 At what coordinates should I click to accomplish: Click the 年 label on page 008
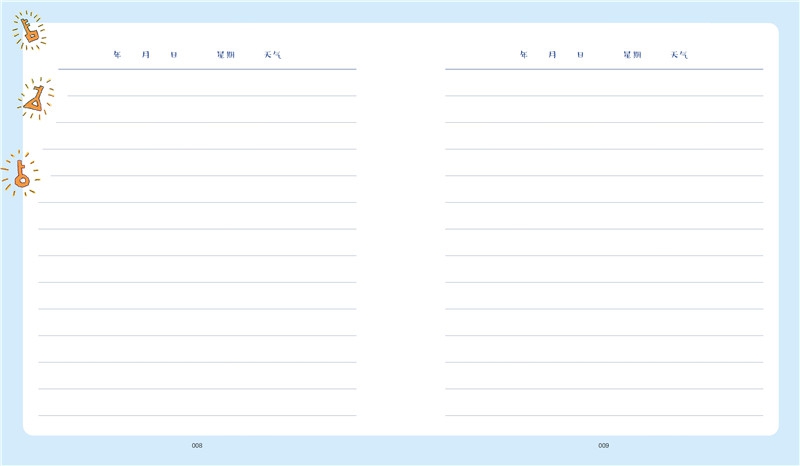coord(117,55)
